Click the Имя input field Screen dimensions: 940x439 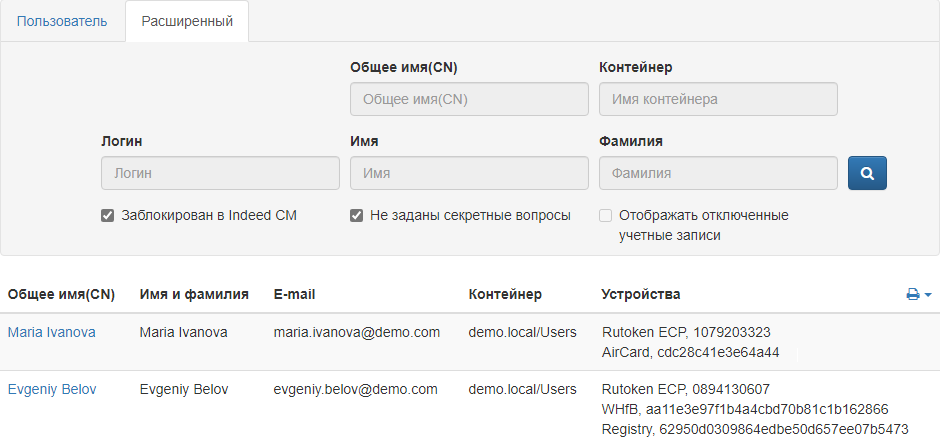point(469,173)
